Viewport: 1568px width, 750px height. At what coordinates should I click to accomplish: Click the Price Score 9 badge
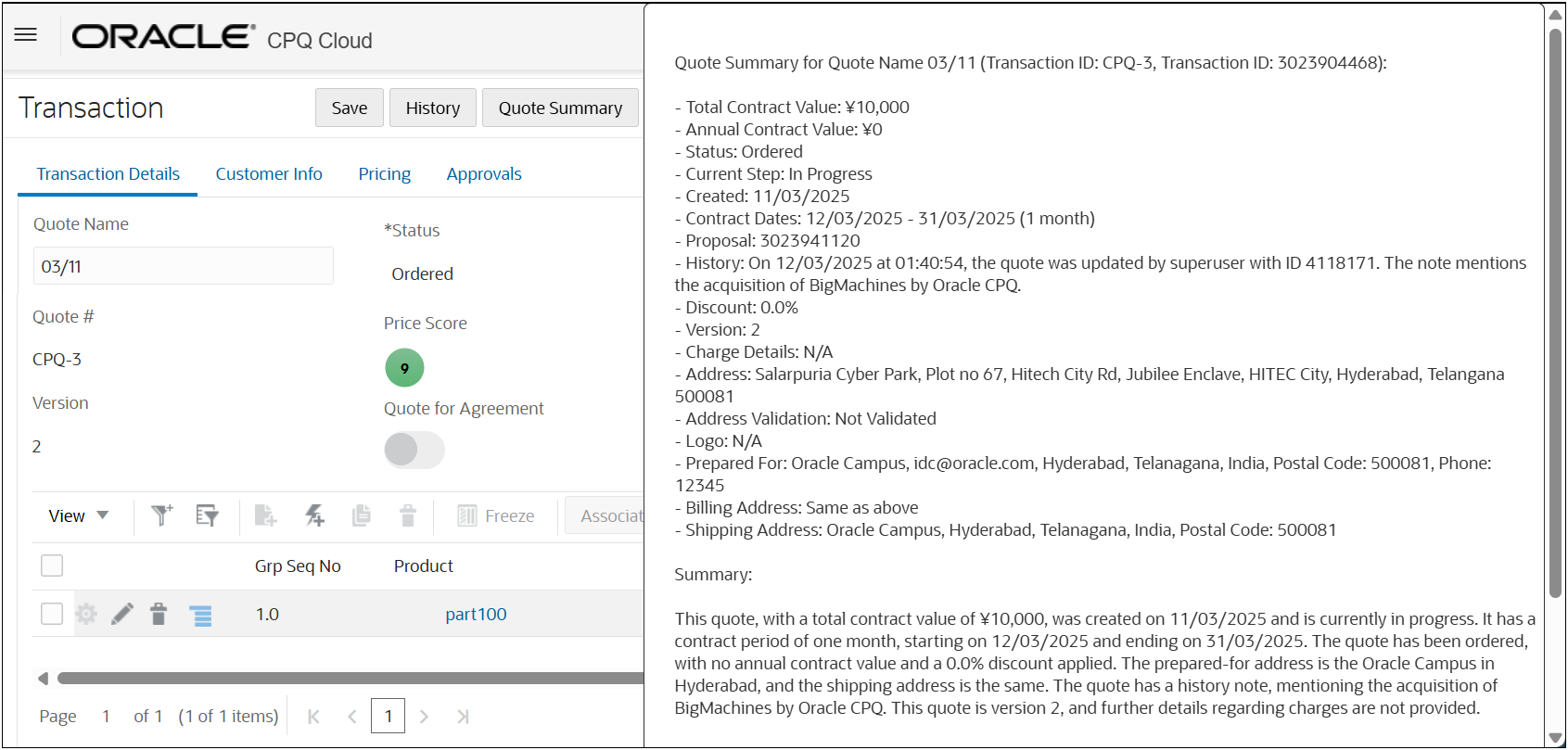click(404, 368)
